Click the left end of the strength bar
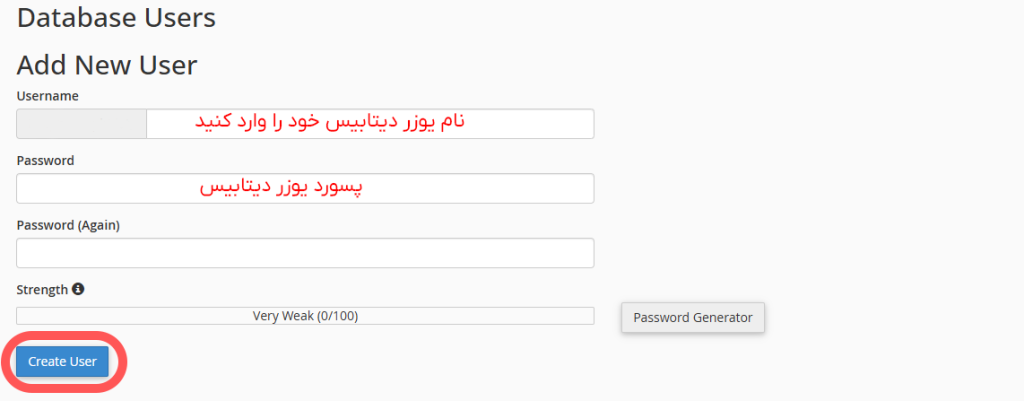Screen dimensions: 1024x401 (x=24, y=316)
